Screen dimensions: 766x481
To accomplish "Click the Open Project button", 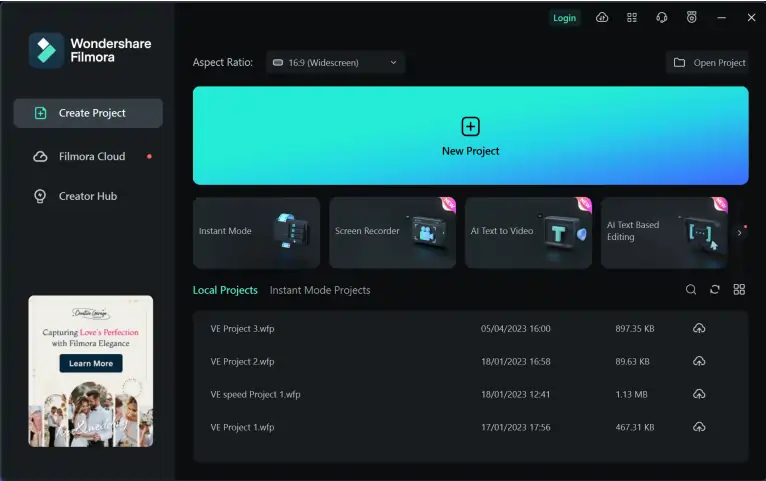I will (708, 63).
